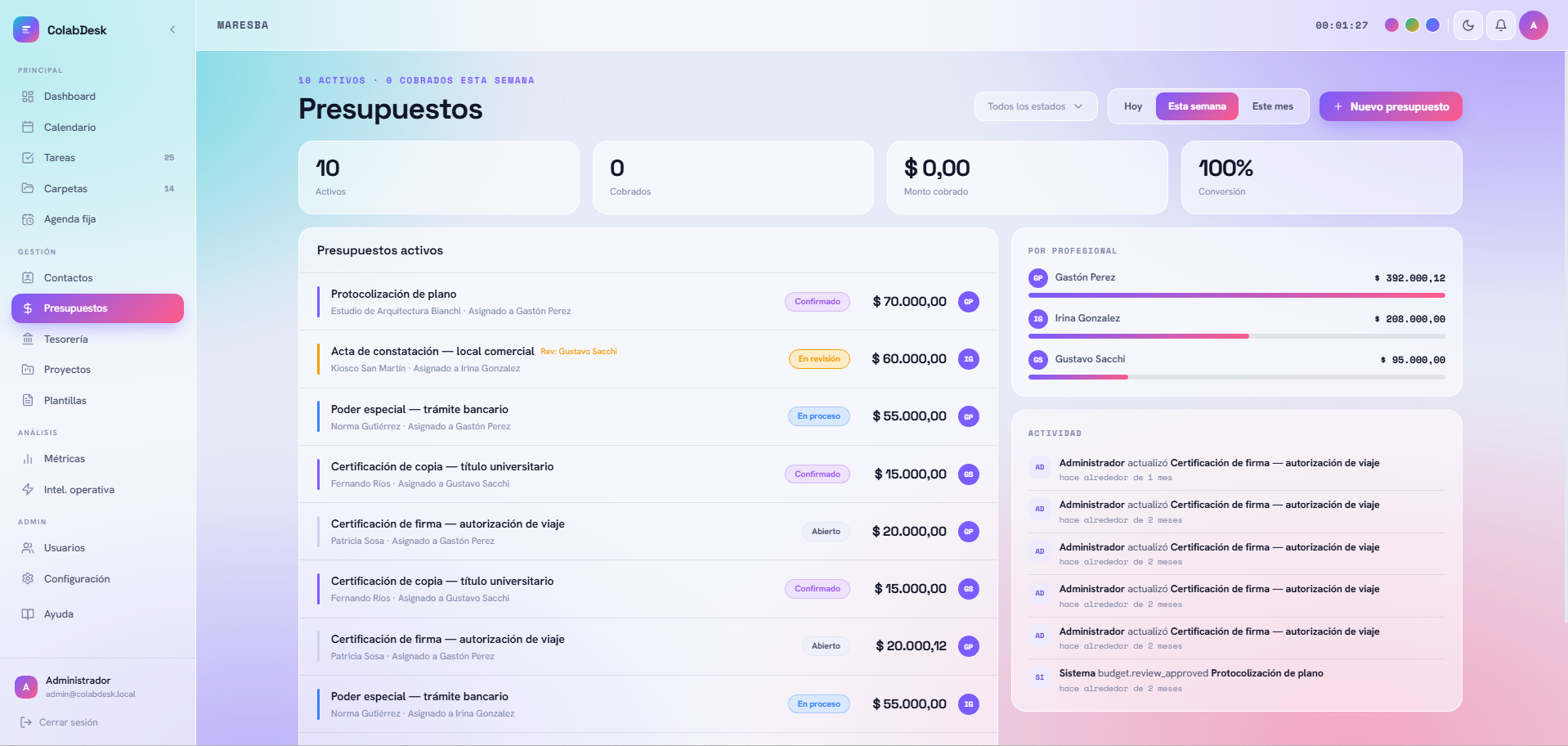Select the blue theme color dot
Screen dimensions: 1568x746
(1432, 25)
